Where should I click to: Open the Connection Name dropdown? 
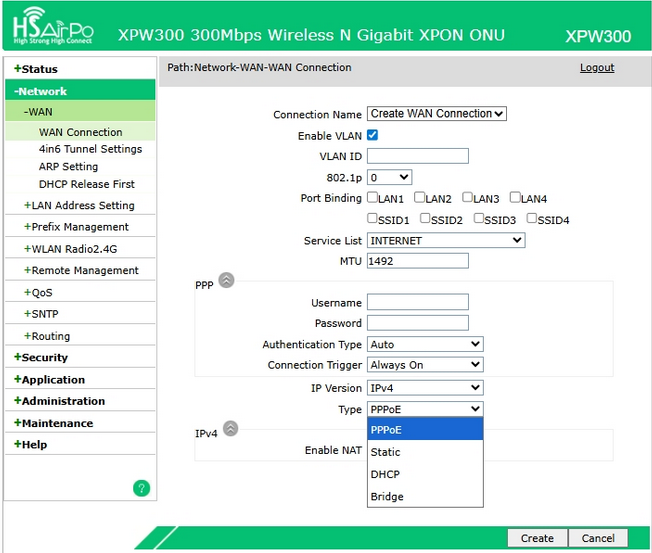tap(437, 114)
